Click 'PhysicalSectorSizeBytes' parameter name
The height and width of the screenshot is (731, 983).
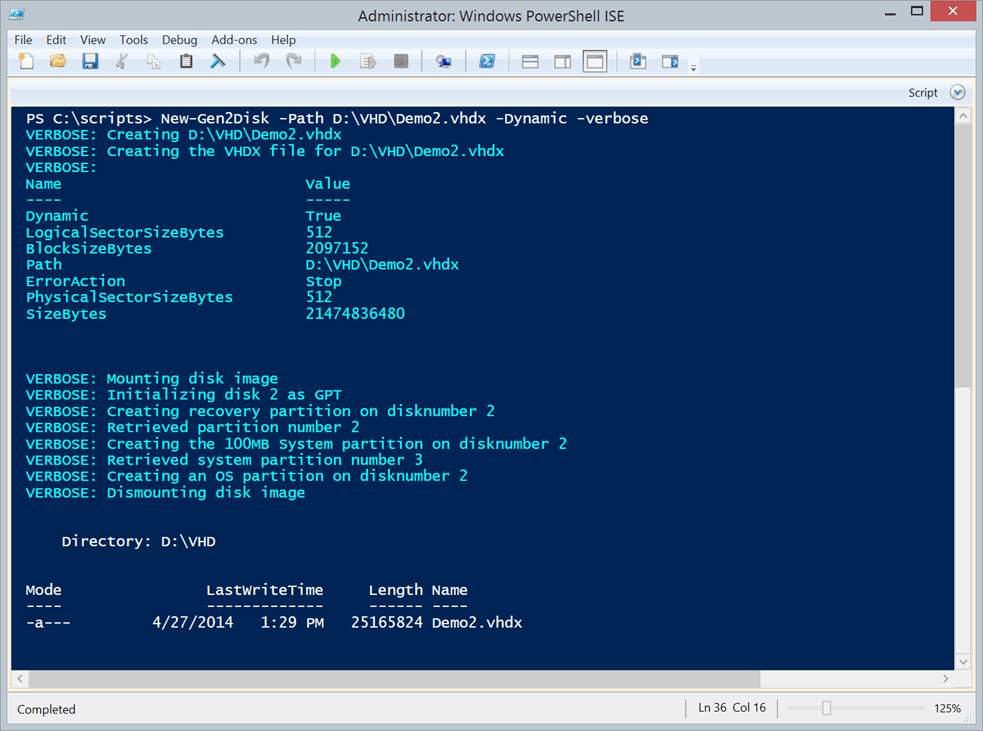(129, 297)
